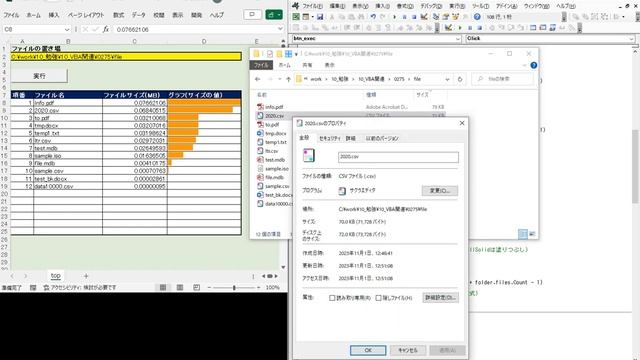Image resolution: width=640 pixels, height=360 pixels.
Task: Click the file name field in properties dialog
Action: 398,157
